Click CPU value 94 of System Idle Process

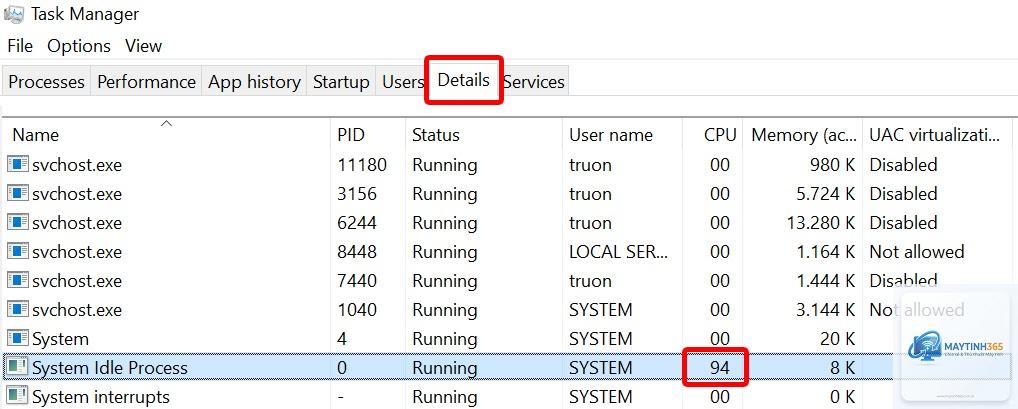point(719,367)
